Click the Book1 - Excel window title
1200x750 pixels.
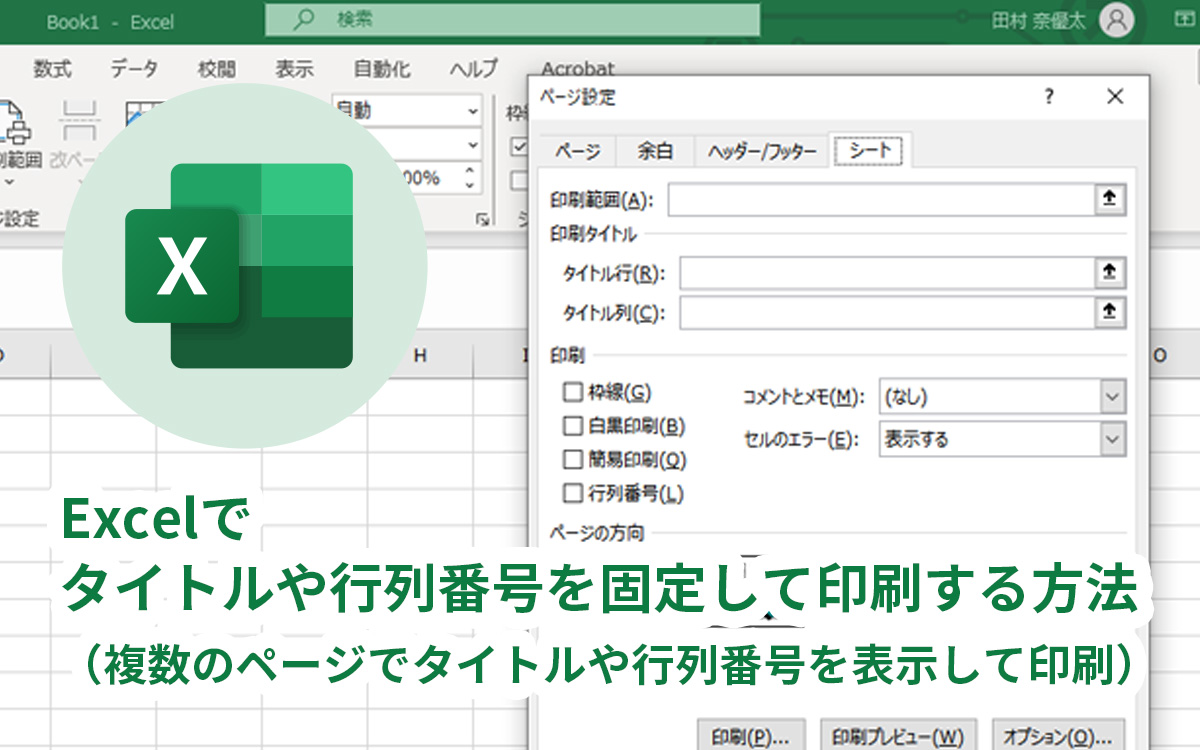coord(110,21)
